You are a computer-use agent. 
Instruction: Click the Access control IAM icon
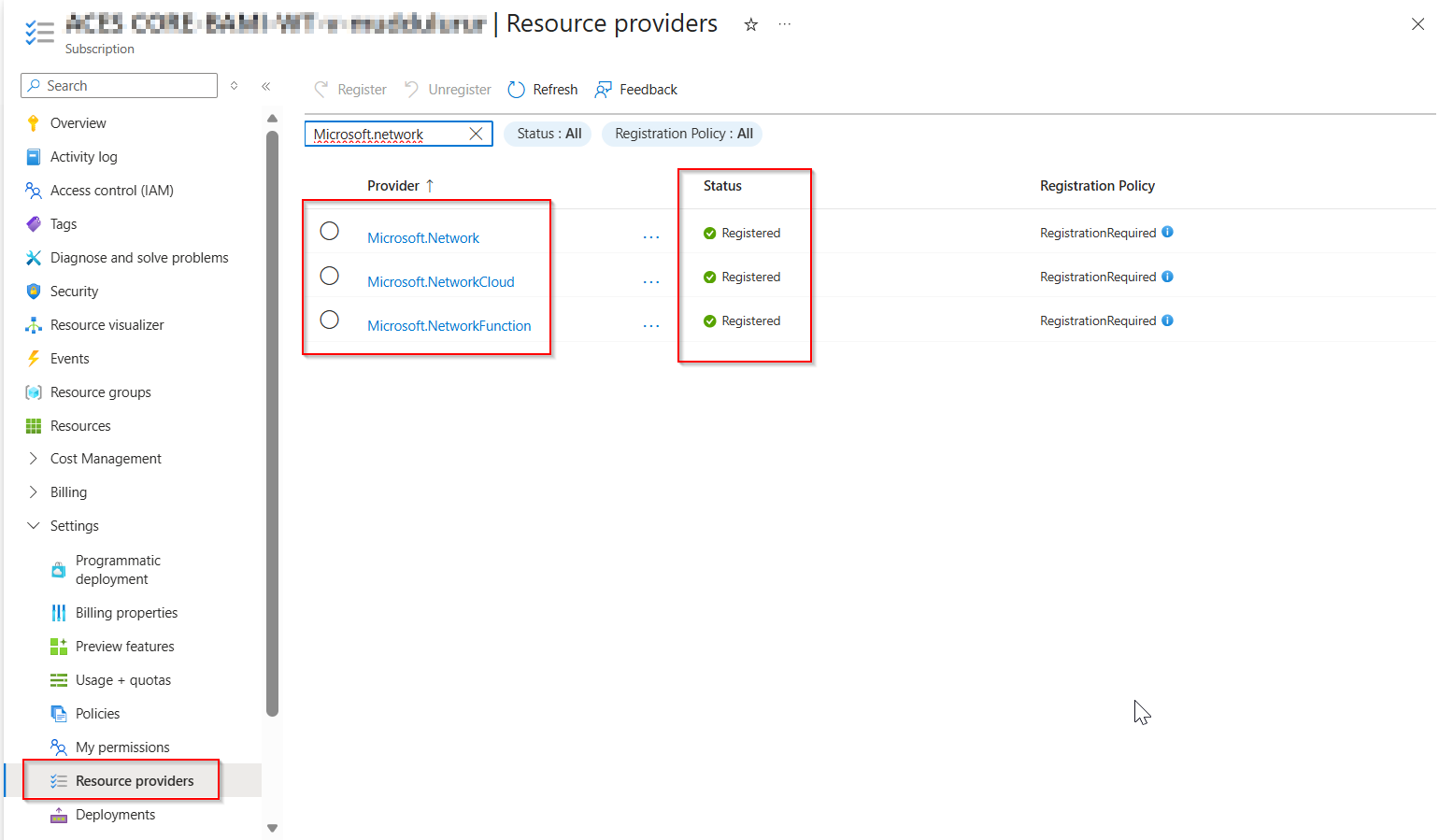(x=34, y=191)
